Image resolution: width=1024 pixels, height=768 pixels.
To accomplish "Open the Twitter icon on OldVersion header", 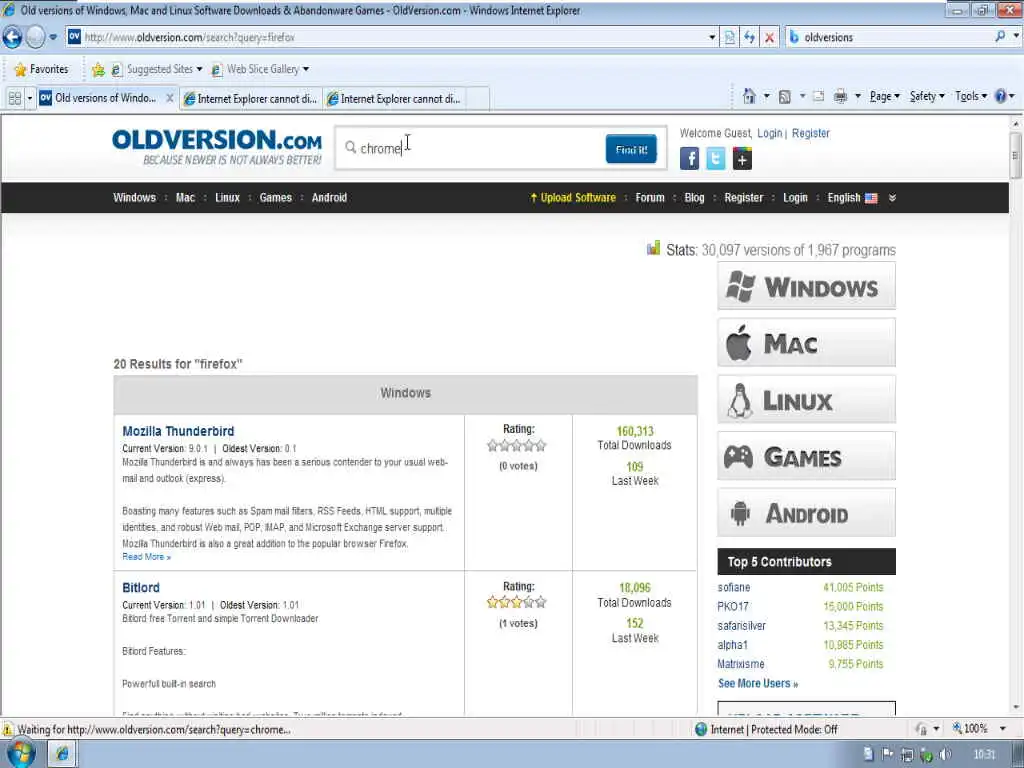I will point(716,158).
